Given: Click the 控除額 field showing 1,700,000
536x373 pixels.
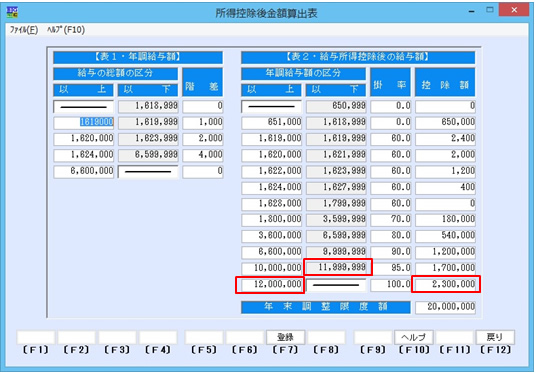Looking at the screenshot, I should pyautogui.click(x=445, y=268).
